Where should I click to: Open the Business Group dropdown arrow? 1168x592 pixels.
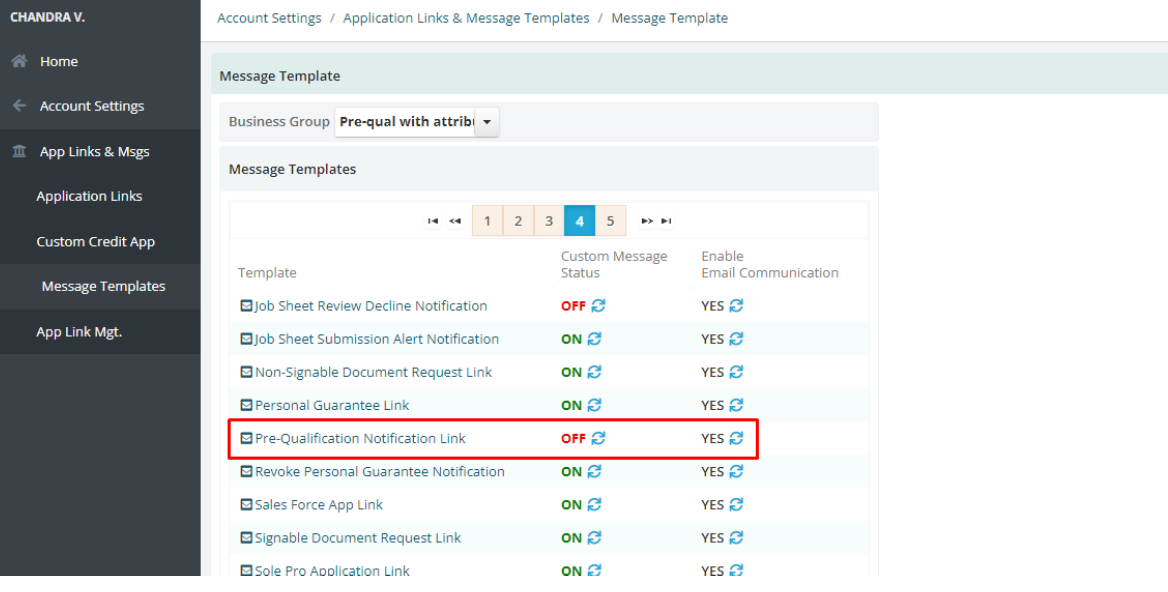[487, 122]
